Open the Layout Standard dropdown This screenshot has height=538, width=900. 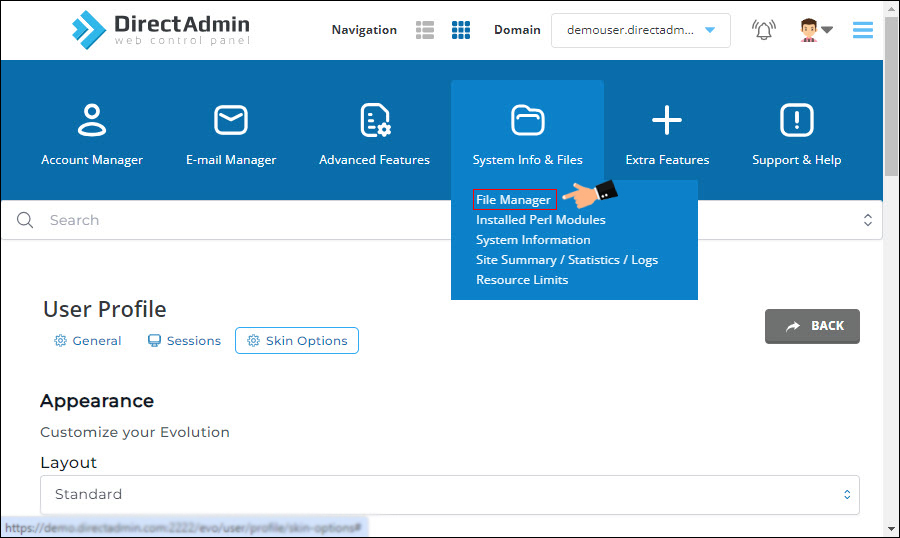click(450, 494)
